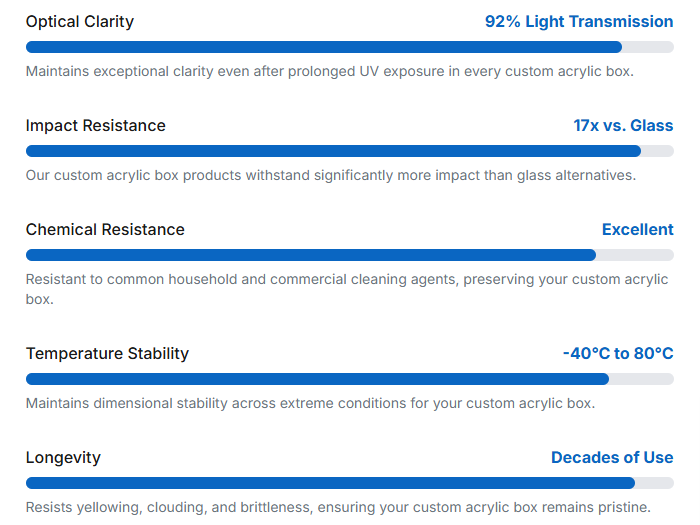Click the Excellent rating text
This screenshot has height=525, width=700.
(x=637, y=229)
